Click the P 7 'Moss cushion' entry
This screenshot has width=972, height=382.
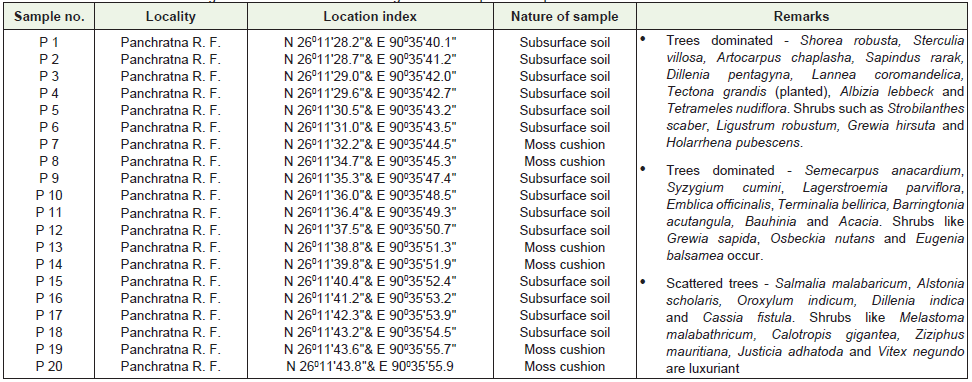click(564, 144)
